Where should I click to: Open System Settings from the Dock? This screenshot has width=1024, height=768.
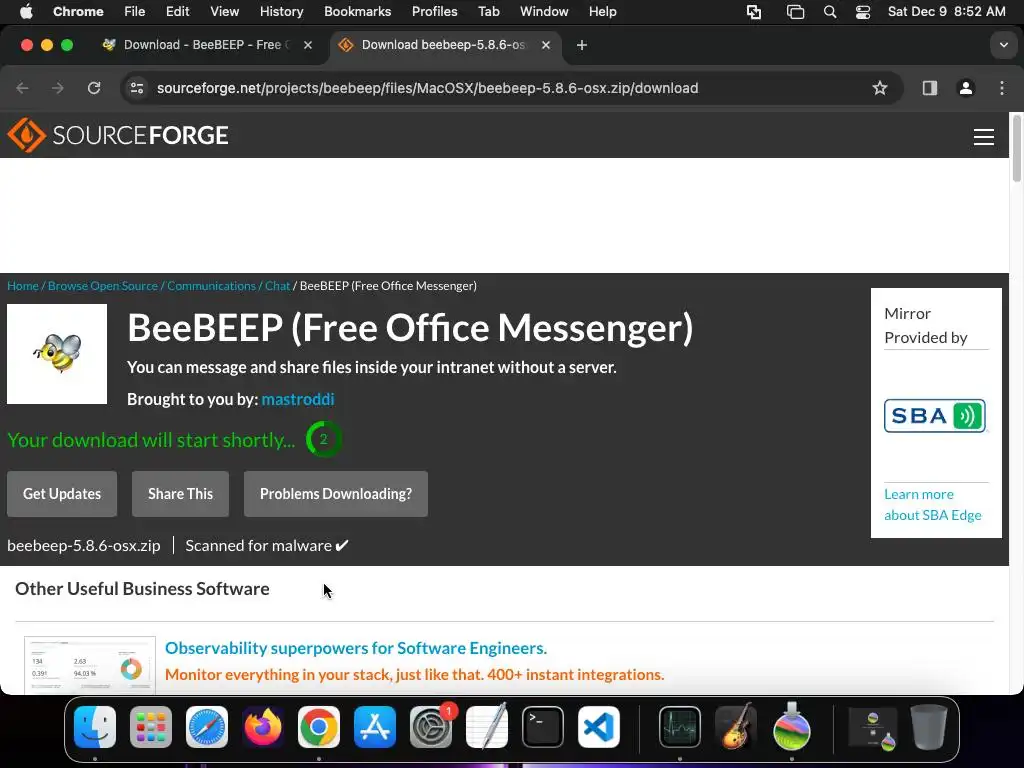[x=431, y=727]
